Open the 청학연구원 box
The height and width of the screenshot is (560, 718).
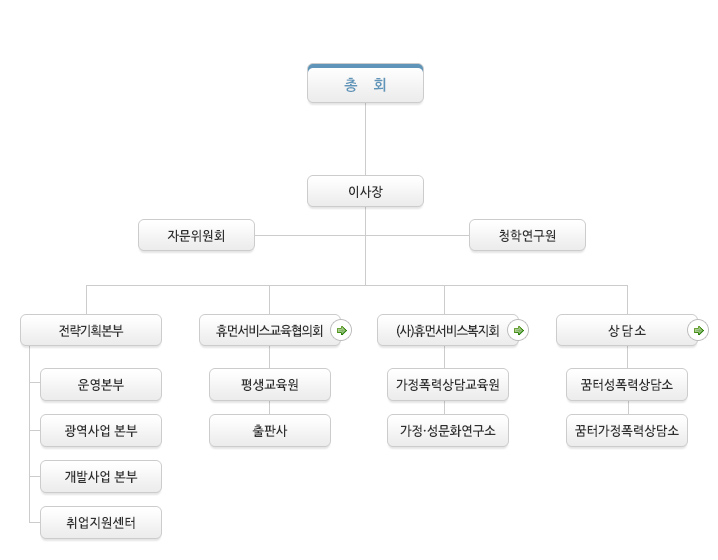[527, 236]
